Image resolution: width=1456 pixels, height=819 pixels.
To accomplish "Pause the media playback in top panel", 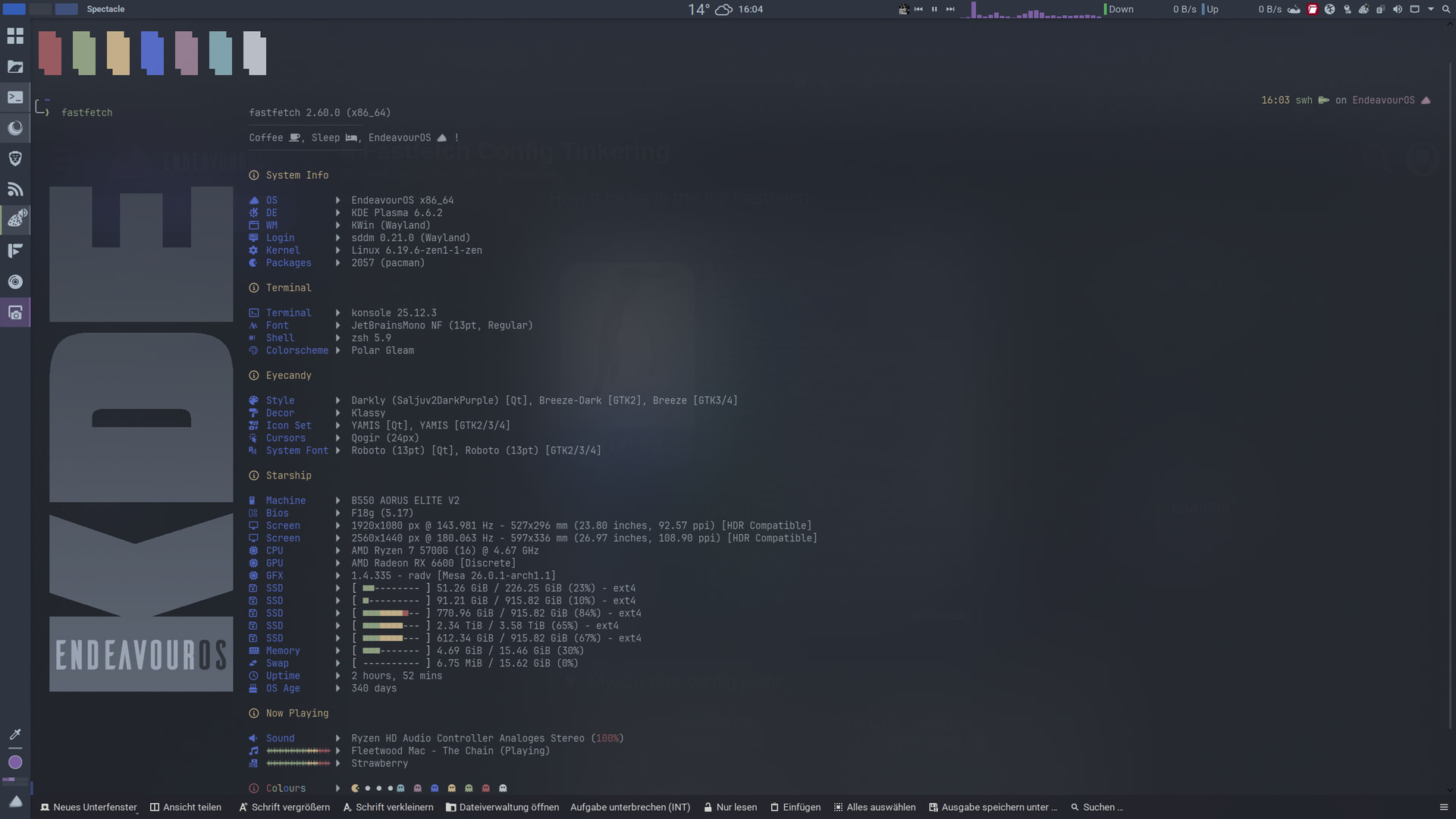I will (x=934, y=9).
